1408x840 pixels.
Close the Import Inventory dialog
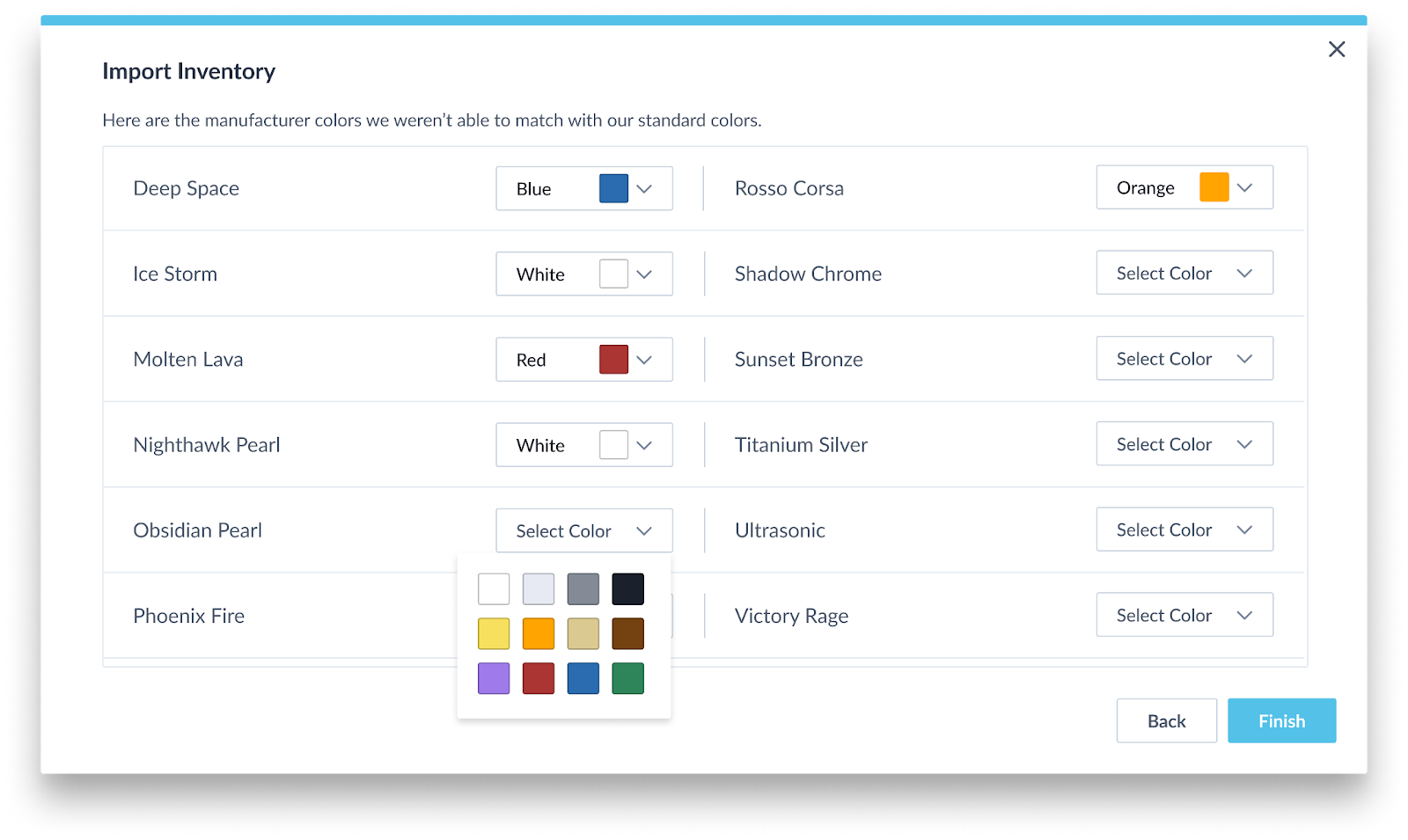tap(1337, 49)
